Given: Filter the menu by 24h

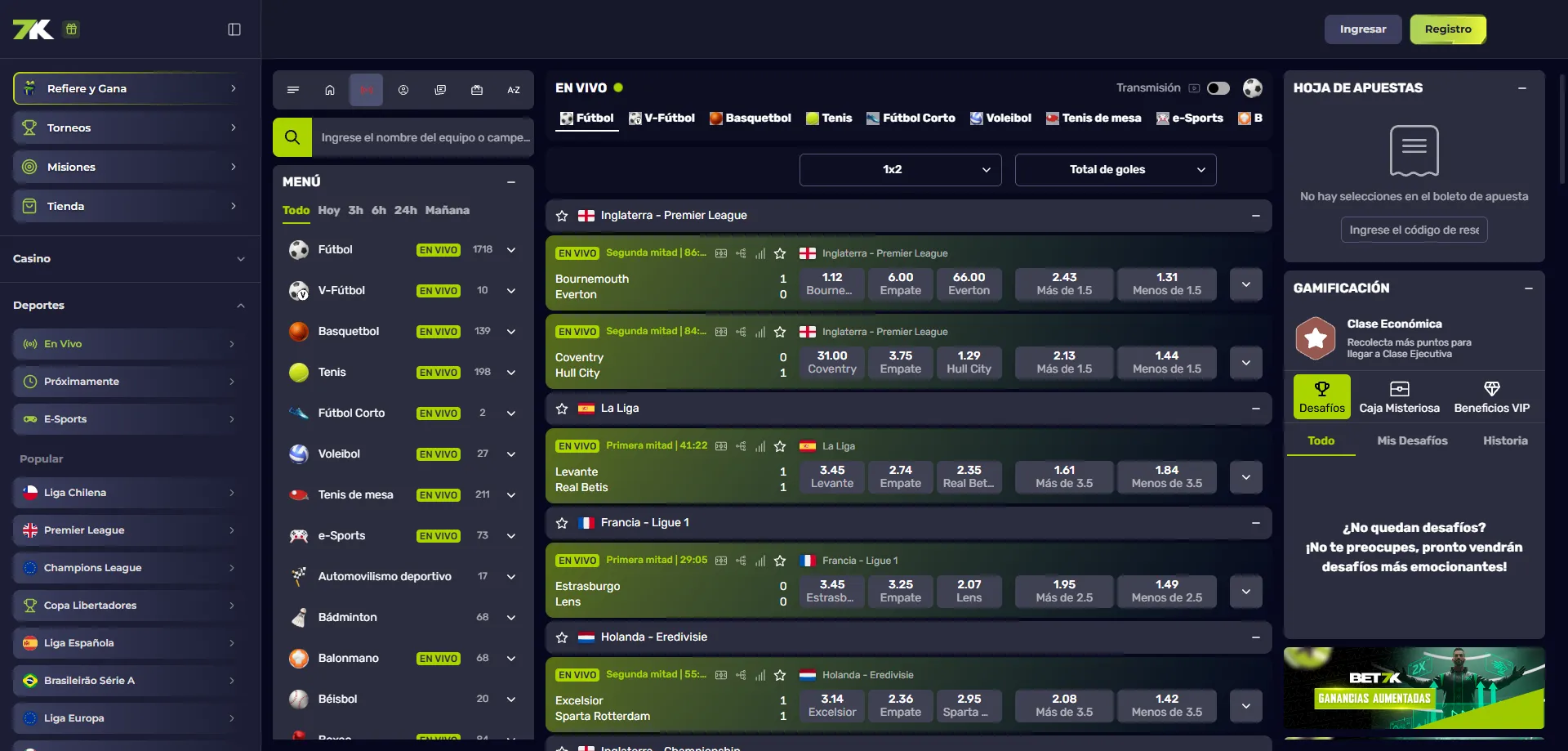Looking at the screenshot, I should 406,211.
